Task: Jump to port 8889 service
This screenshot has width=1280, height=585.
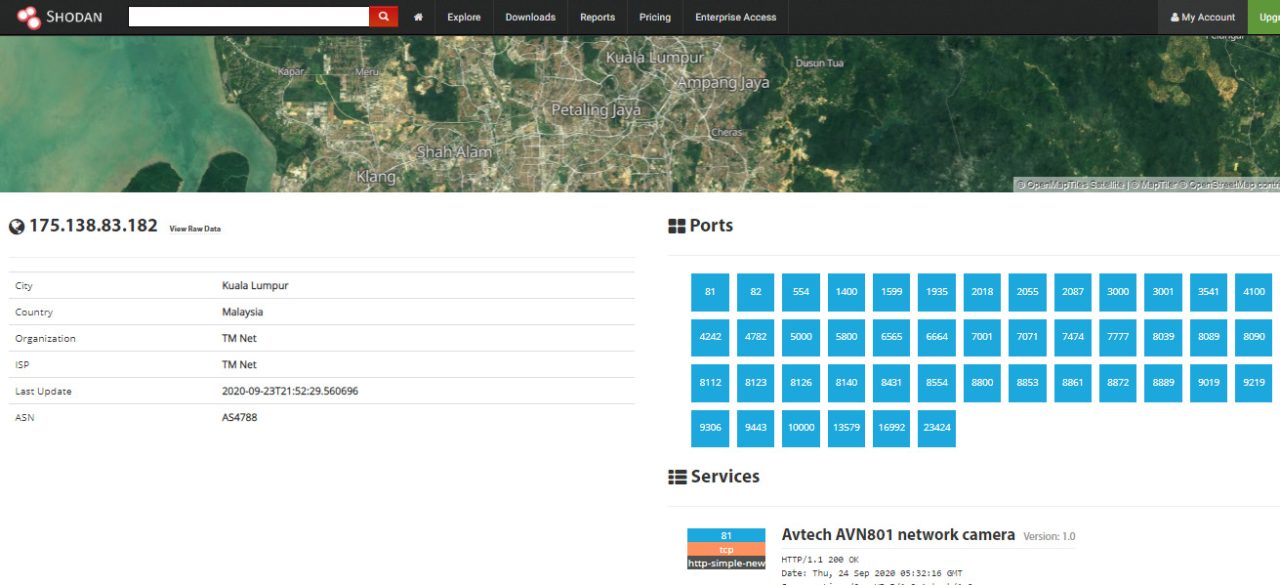Action: 1164,383
